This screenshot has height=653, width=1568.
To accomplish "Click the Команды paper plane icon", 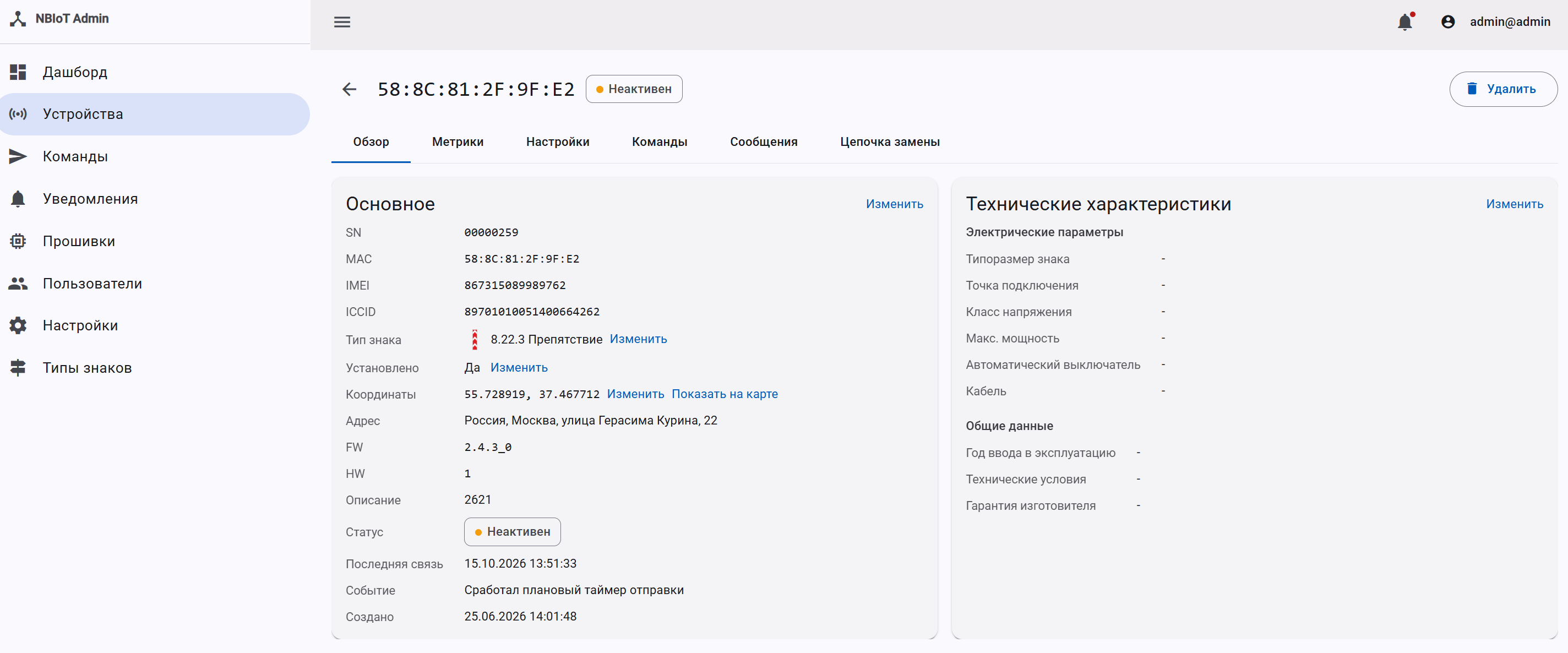I will coord(18,156).
